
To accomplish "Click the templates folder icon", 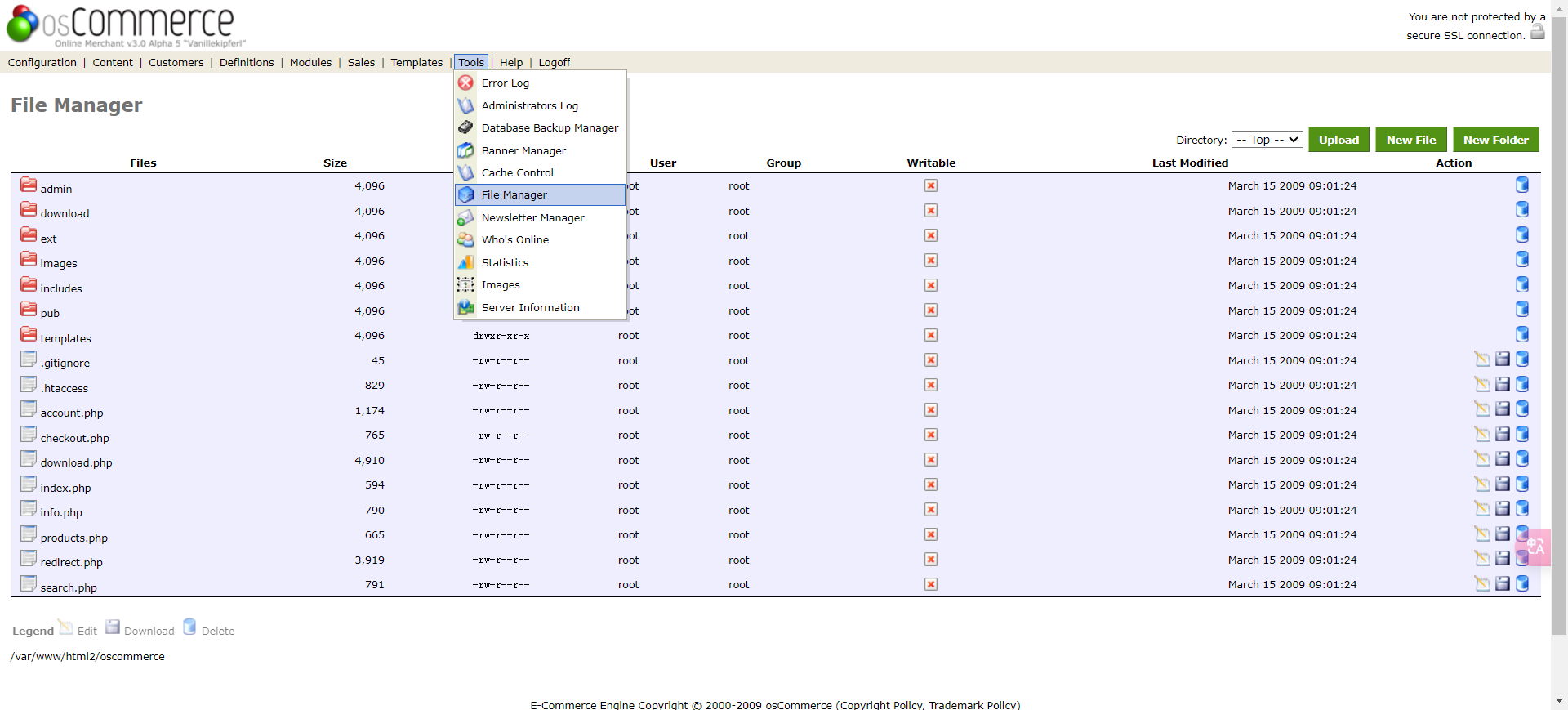I will 29,334.
